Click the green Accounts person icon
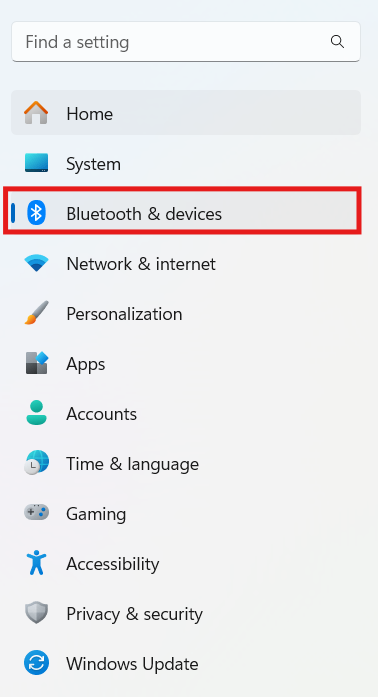 pyautogui.click(x=36, y=413)
